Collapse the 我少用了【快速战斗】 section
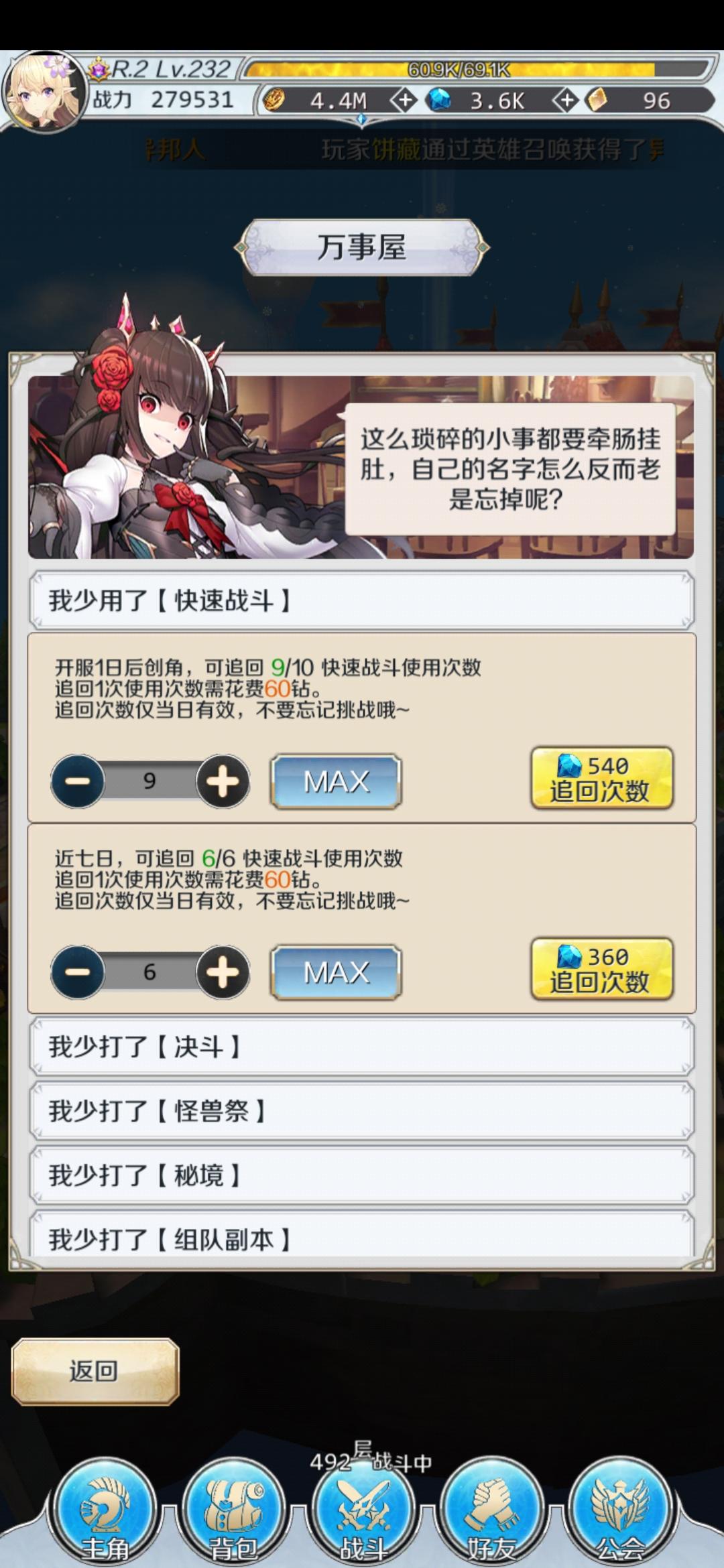 [362, 600]
